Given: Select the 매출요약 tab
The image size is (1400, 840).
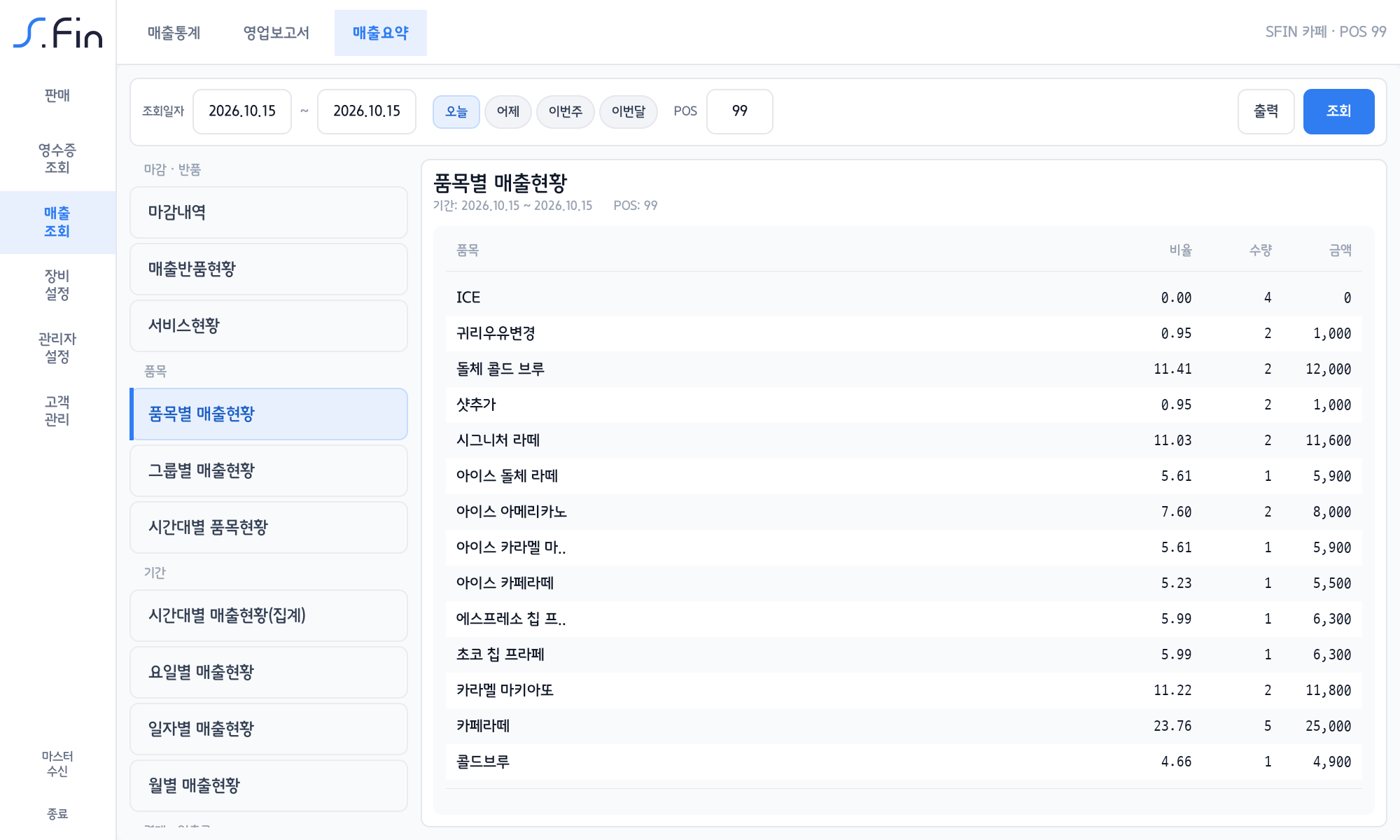Looking at the screenshot, I should (380, 33).
